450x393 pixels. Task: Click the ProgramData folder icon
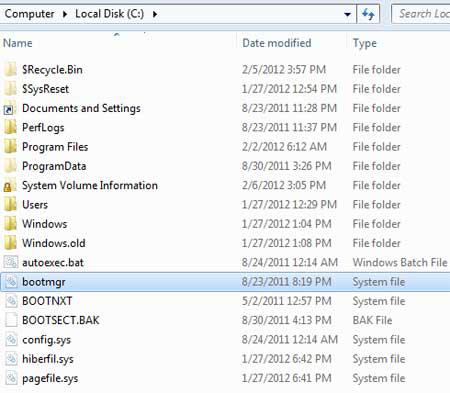tap(10, 166)
